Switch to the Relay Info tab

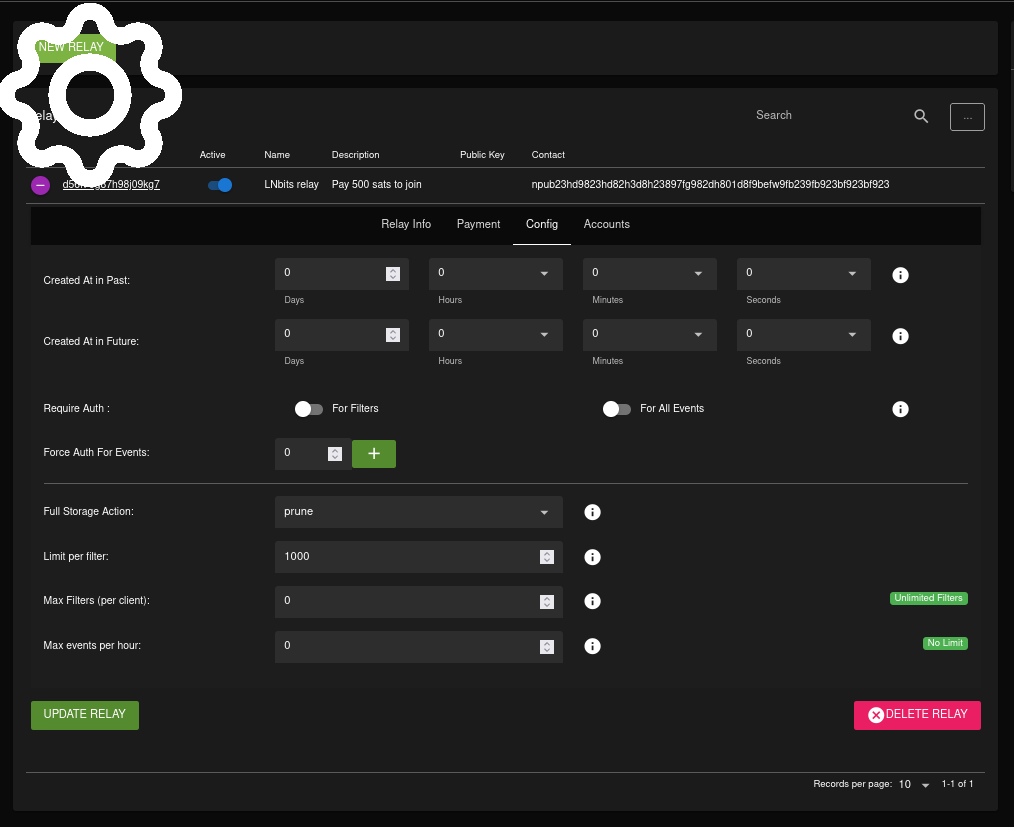pyautogui.click(x=406, y=224)
